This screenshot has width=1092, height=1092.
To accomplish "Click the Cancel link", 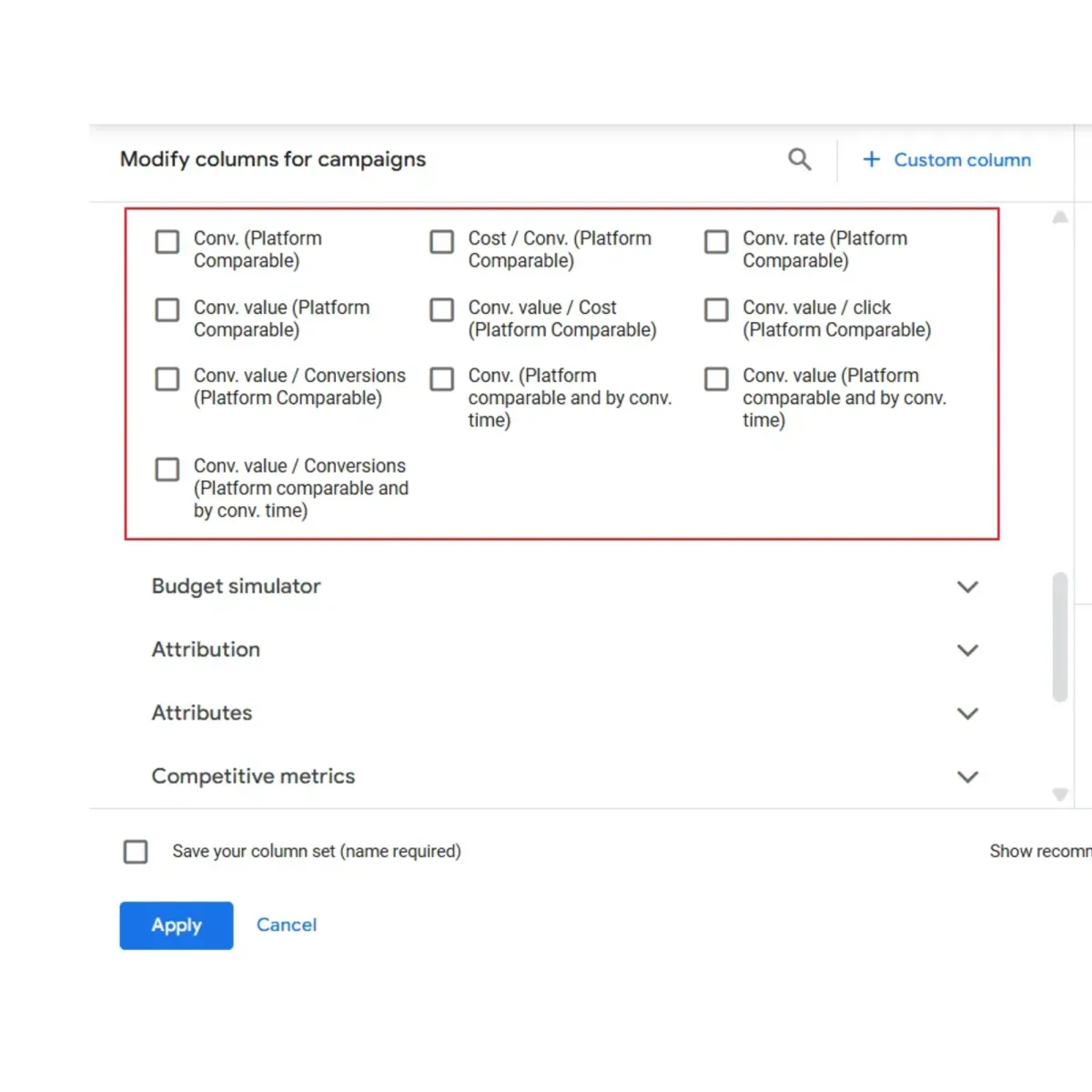I will click(x=286, y=925).
